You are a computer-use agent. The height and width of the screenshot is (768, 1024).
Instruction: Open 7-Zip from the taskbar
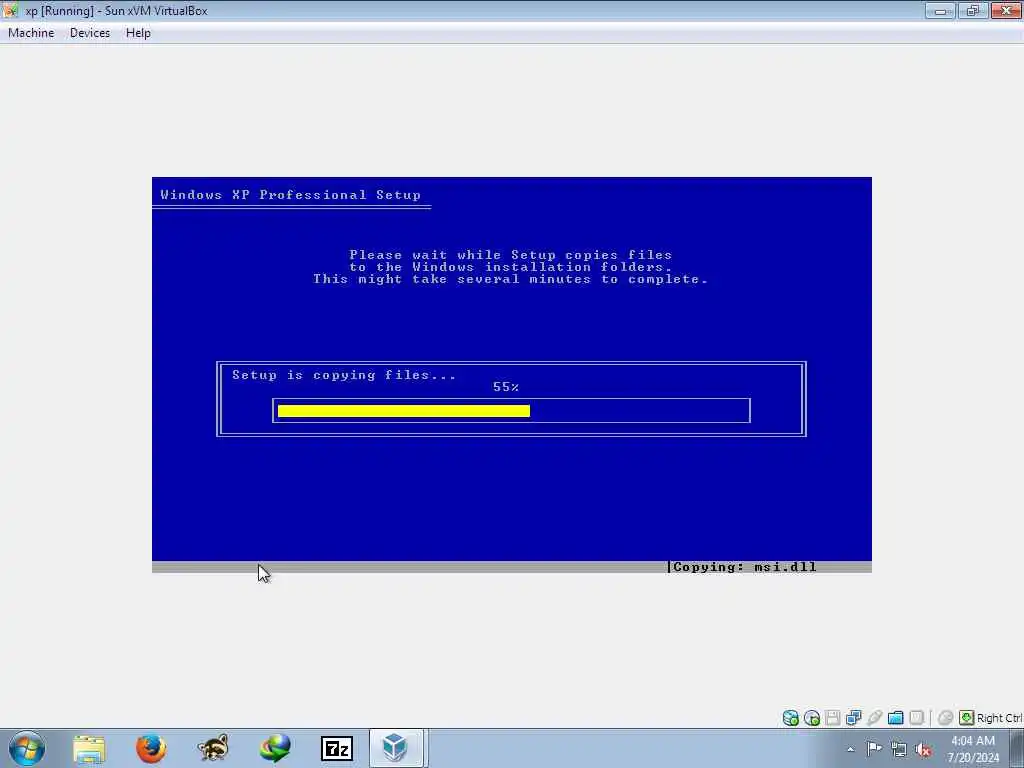coord(337,748)
